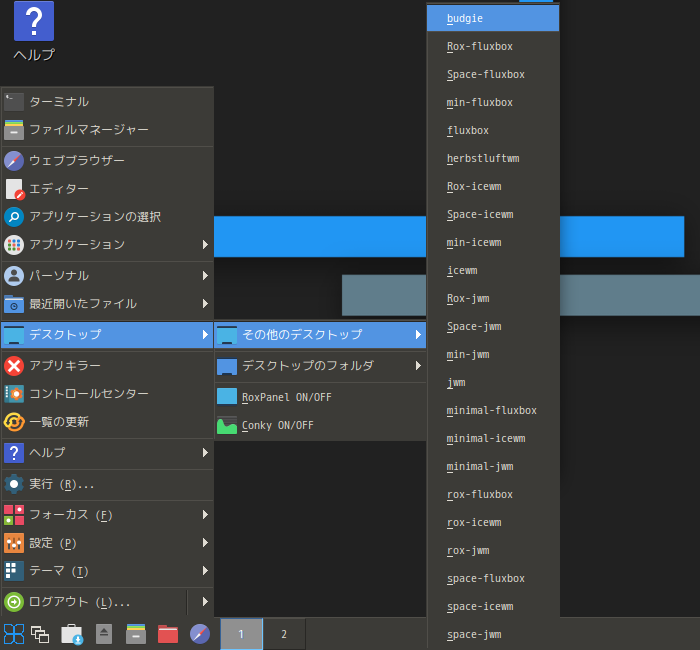This screenshot has height=650, width=700.
Task: Click the eject media taskbar icon
Action: coord(104,634)
